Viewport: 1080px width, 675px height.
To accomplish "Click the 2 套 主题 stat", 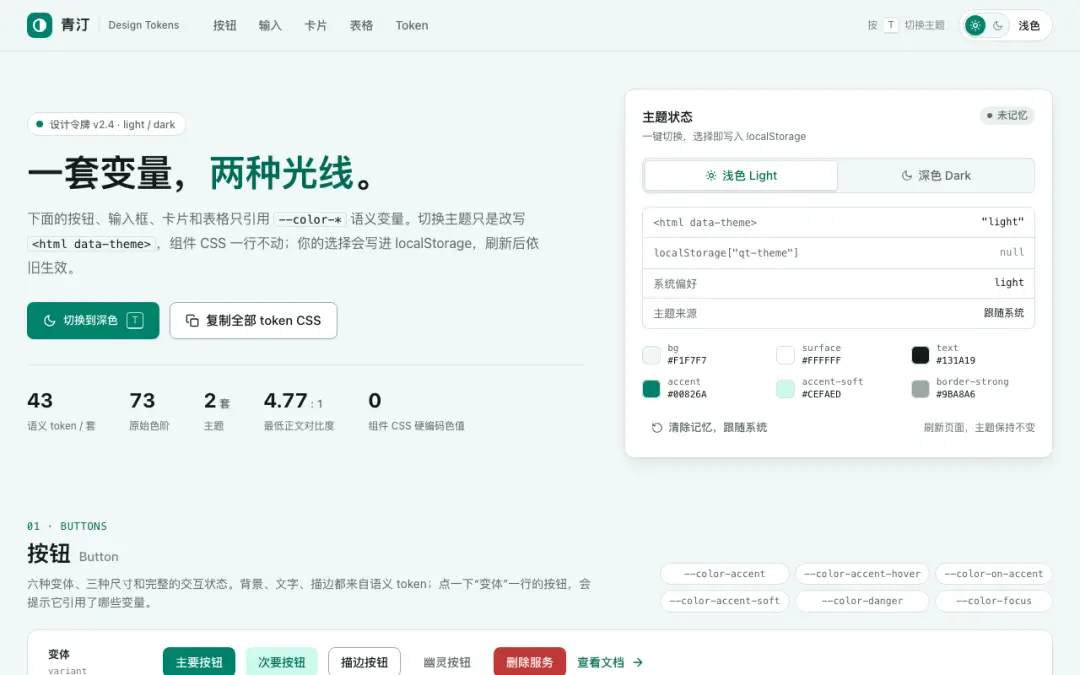I will (217, 411).
